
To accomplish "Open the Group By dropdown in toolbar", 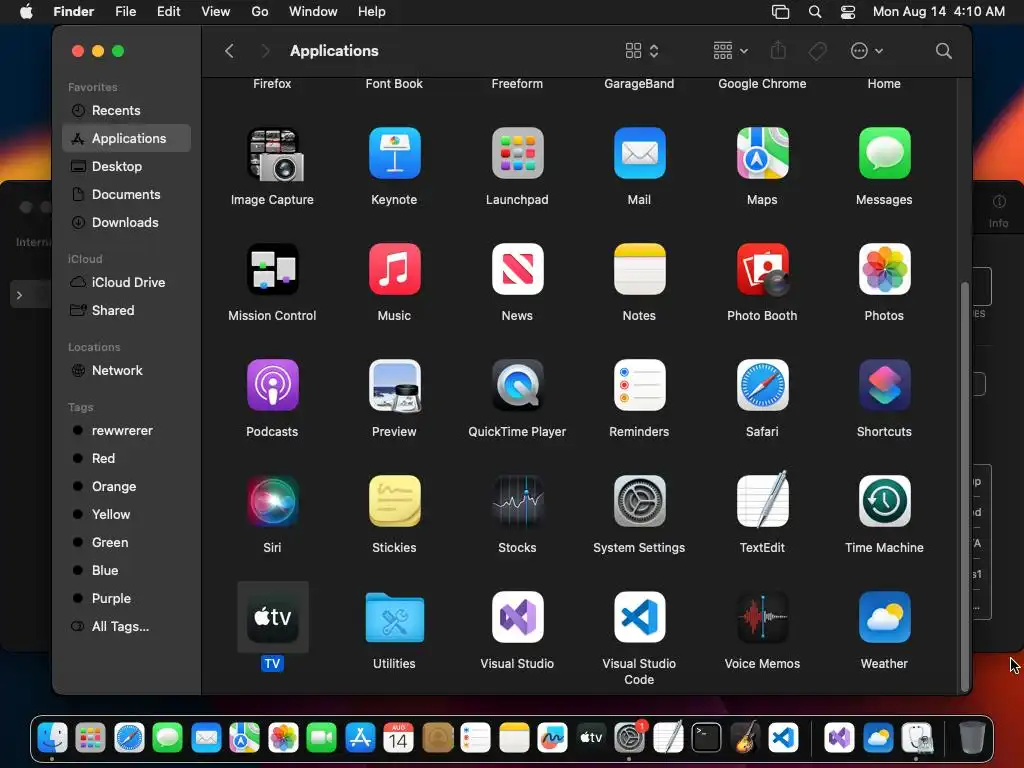I will [730, 51].
